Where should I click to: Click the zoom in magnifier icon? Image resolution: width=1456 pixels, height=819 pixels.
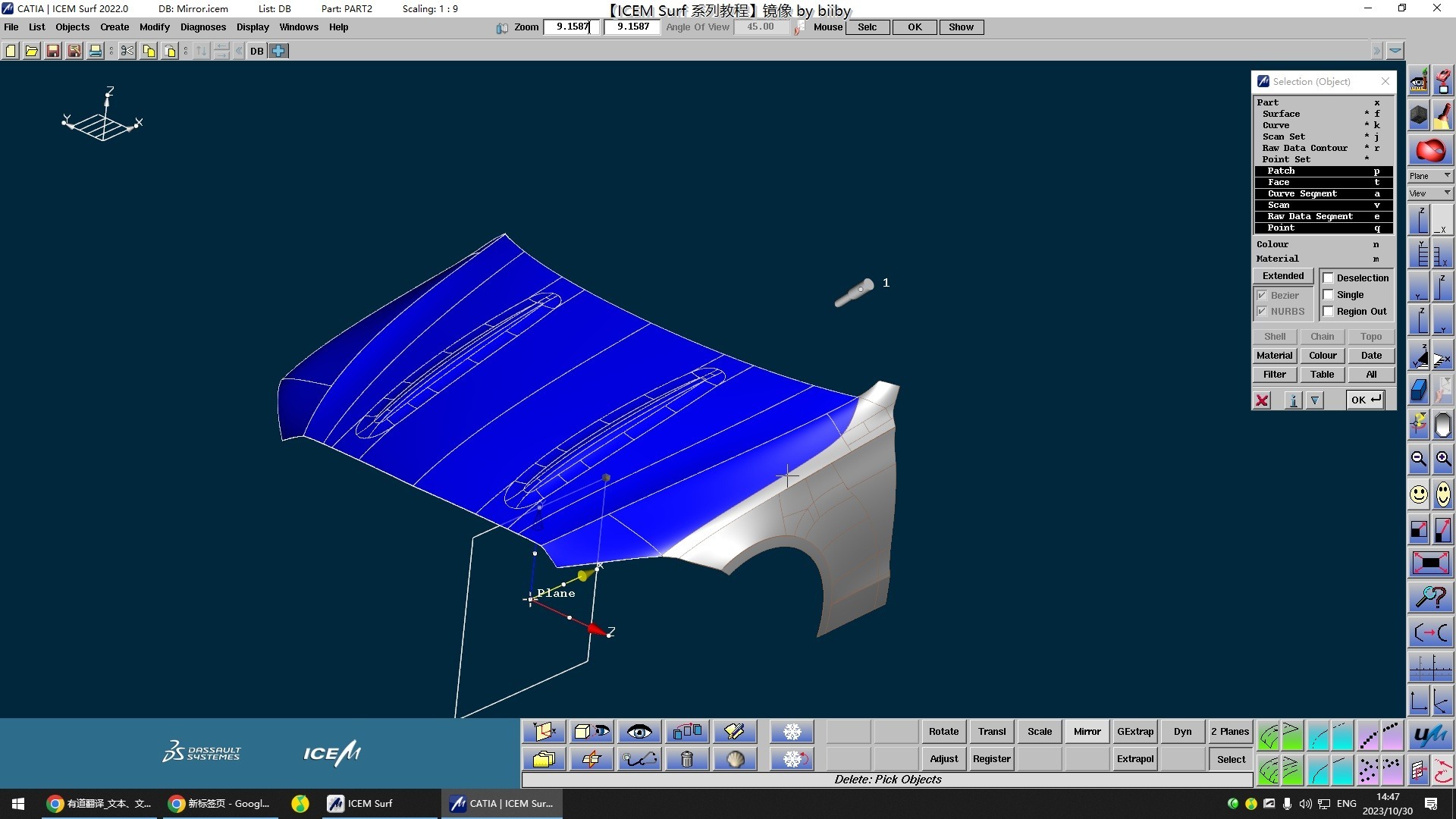pos(1443,459)
